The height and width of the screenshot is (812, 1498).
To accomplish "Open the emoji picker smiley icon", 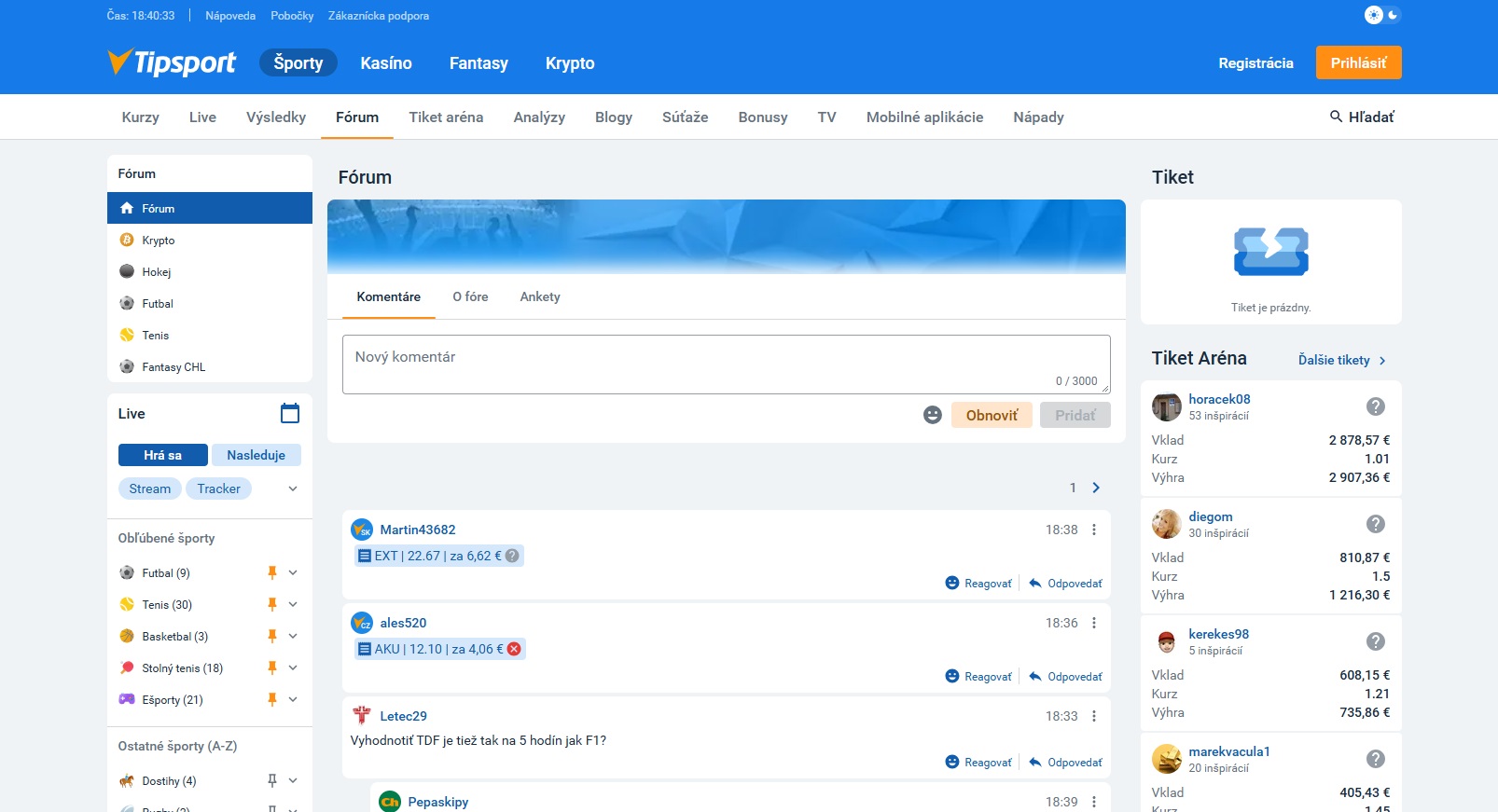I will (933, 415).
